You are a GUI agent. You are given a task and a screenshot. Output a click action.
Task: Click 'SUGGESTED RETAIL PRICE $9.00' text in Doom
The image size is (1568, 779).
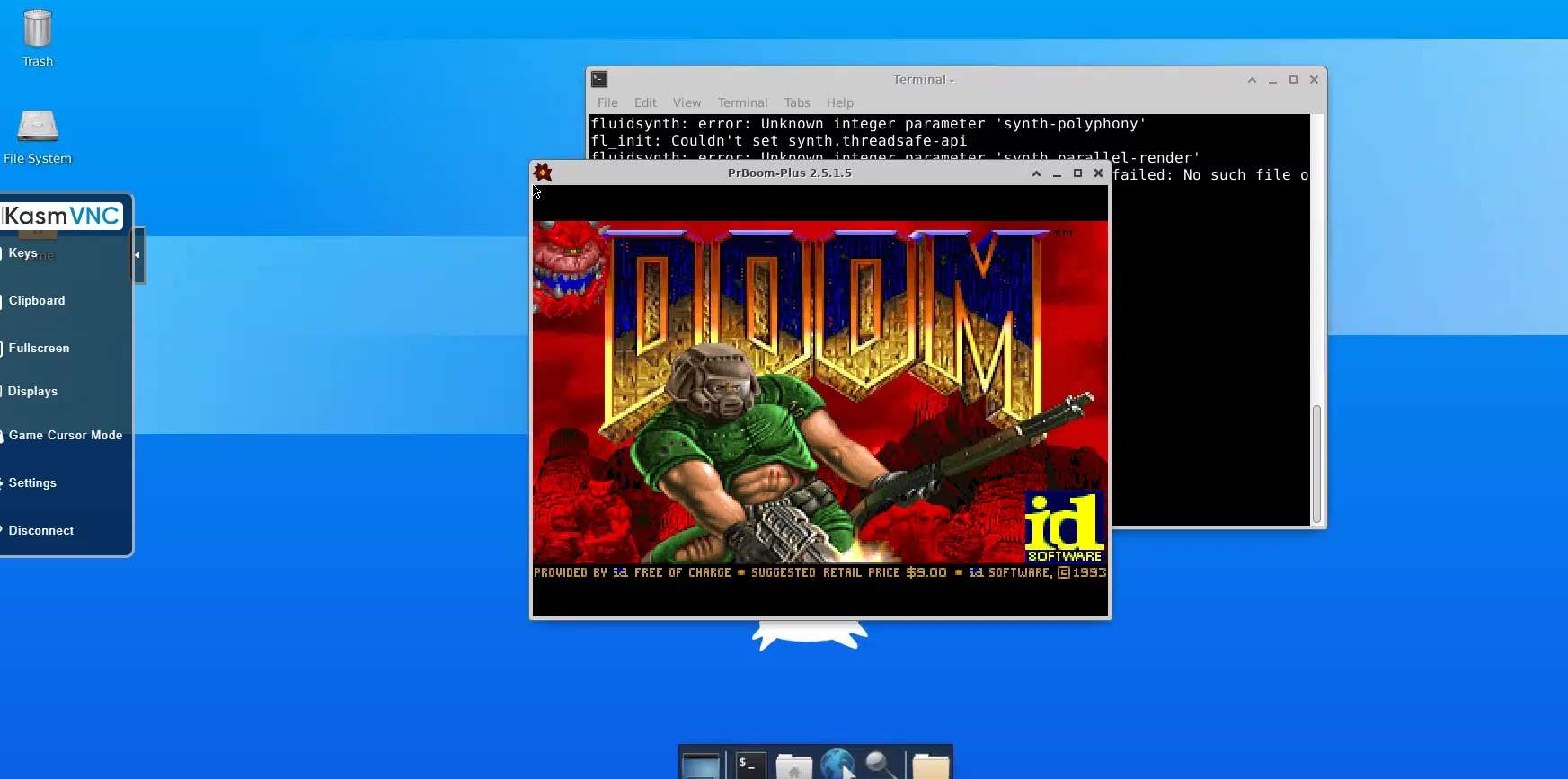848,572
